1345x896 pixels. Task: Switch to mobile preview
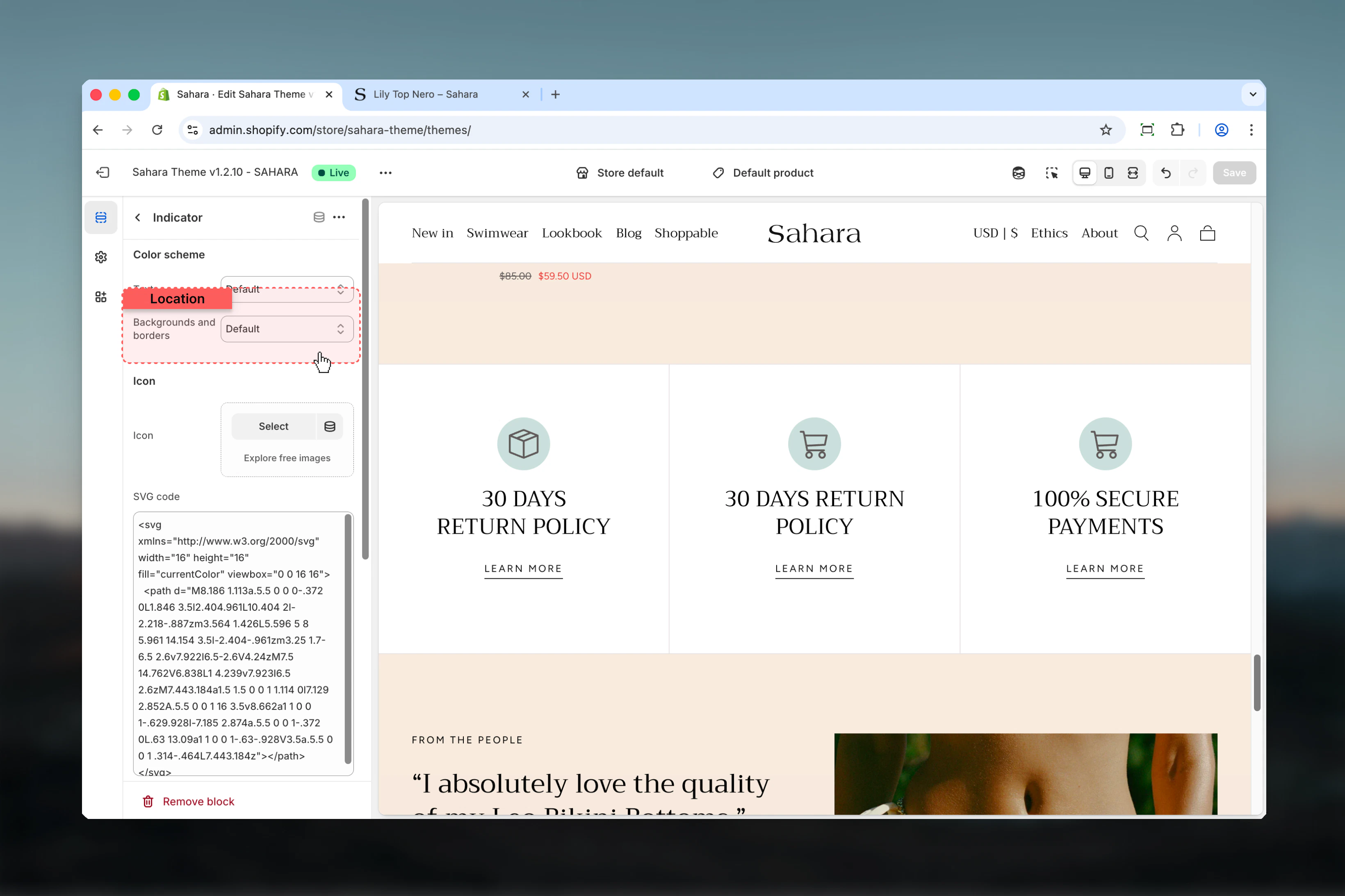(x=1108, y=173)
